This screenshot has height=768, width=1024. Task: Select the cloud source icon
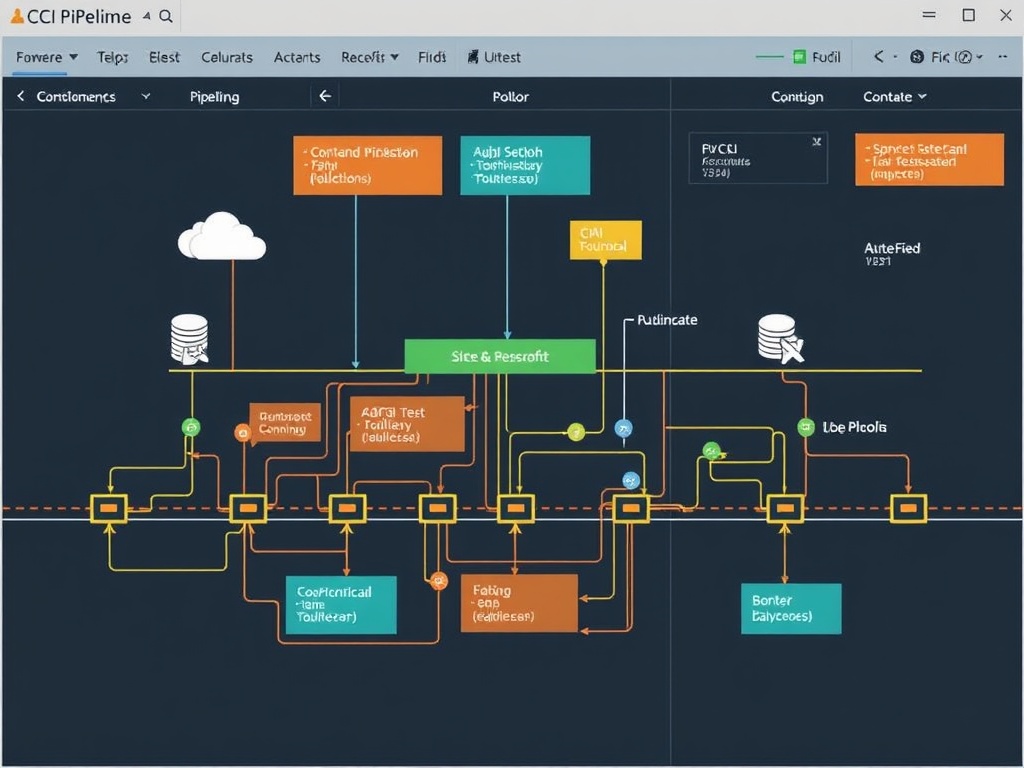222,238
